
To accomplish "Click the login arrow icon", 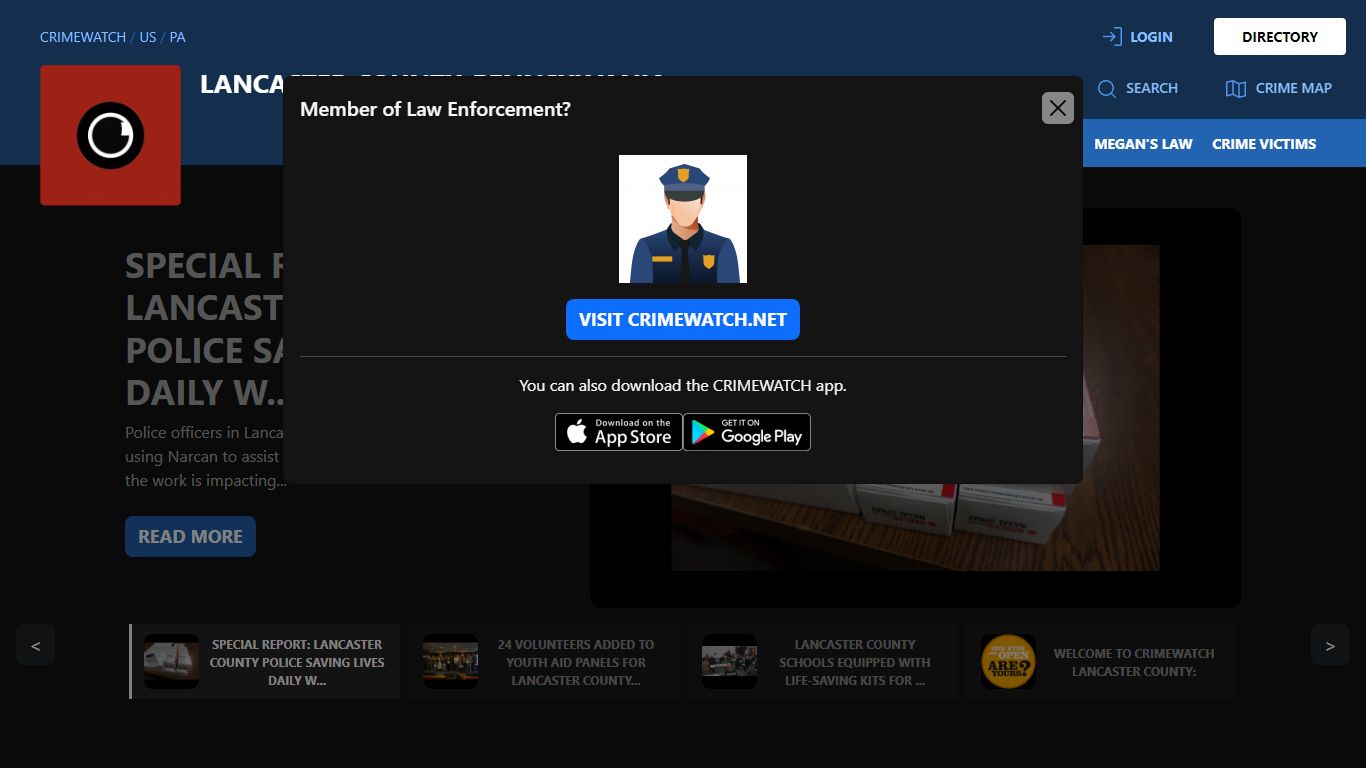I will 1112,37.
